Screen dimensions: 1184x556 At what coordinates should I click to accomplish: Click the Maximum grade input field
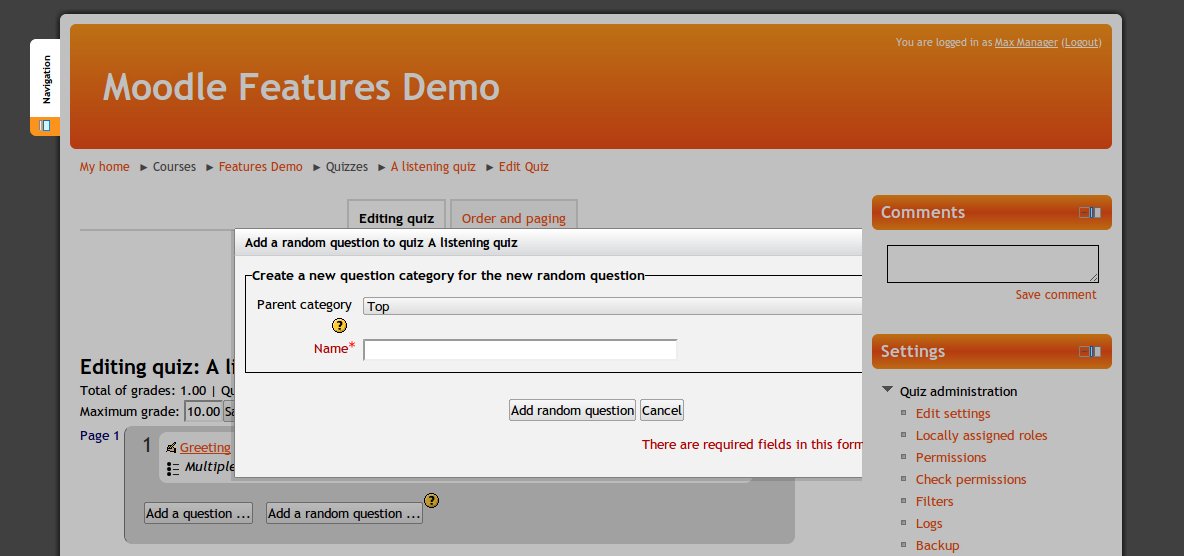[204, 412]
